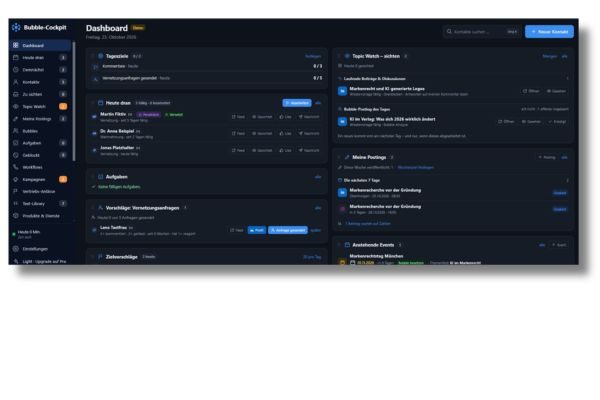Click the link right of Zielvorschläge header
The width and height of the screenshot is (600, 400).
pyautogui.click(x=312, y=257)
